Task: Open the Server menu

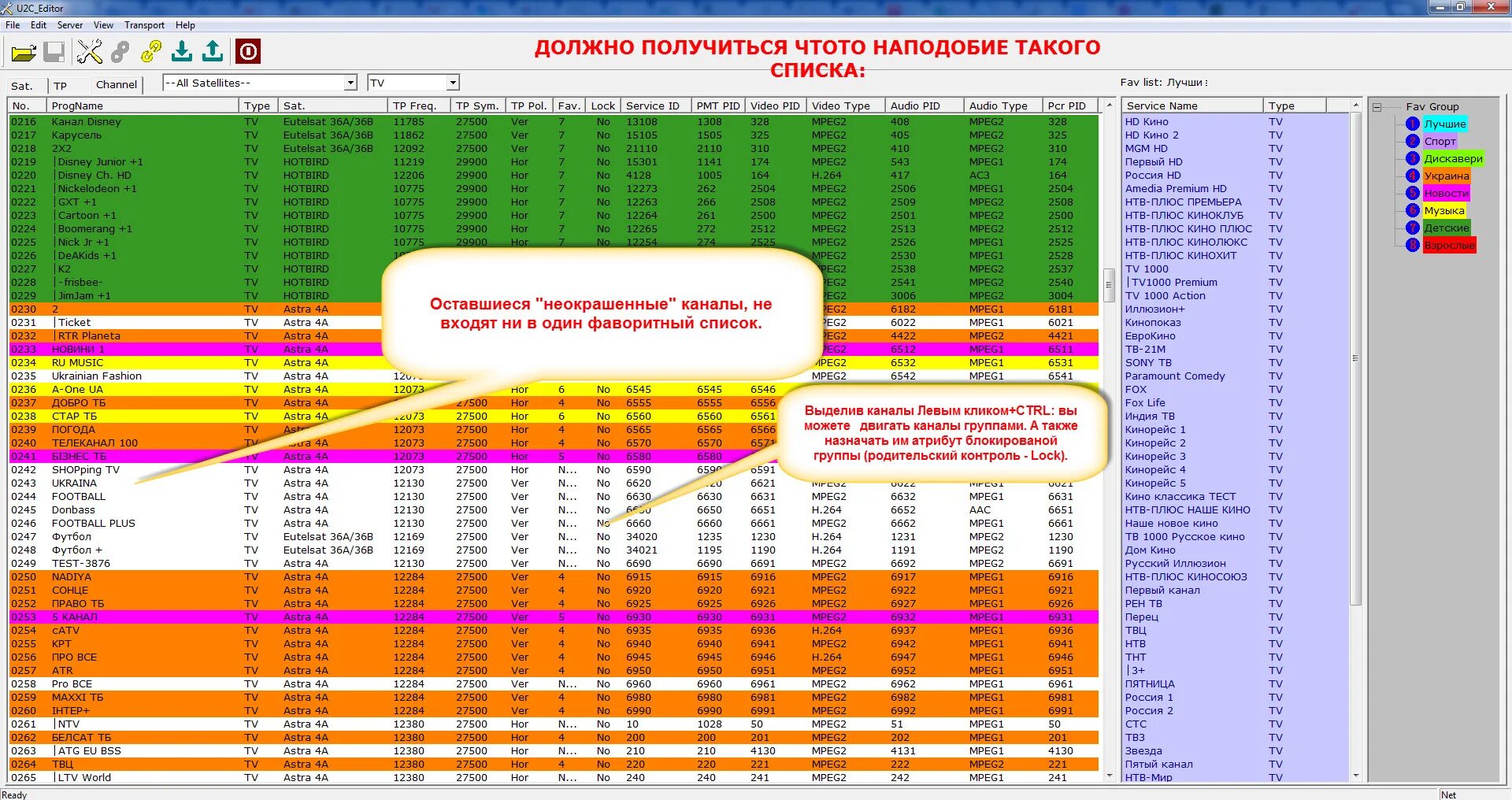Action: pyautogui.click(x=69, y=25)
